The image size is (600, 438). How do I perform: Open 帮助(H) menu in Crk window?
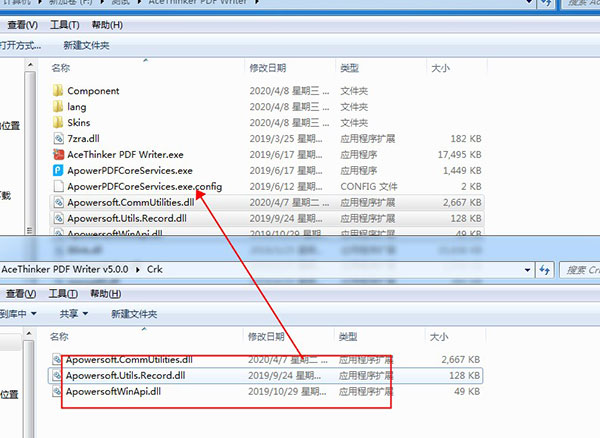coord(106,294)
